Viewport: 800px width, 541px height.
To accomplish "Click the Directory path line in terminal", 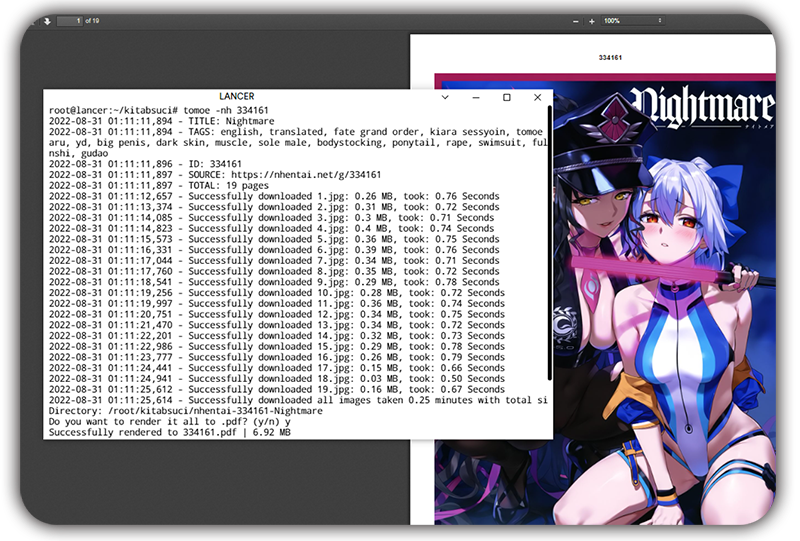I will point(175,412).
